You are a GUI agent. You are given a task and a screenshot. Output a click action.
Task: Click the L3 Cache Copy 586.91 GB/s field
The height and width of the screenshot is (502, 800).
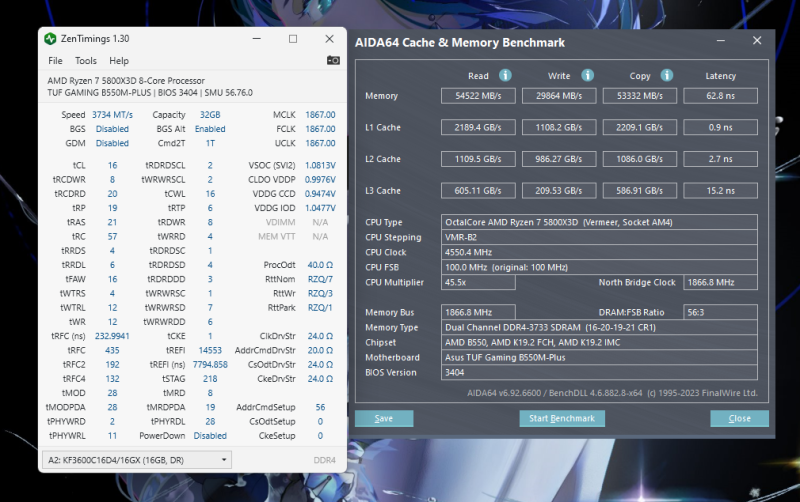(x=640, y=191)
